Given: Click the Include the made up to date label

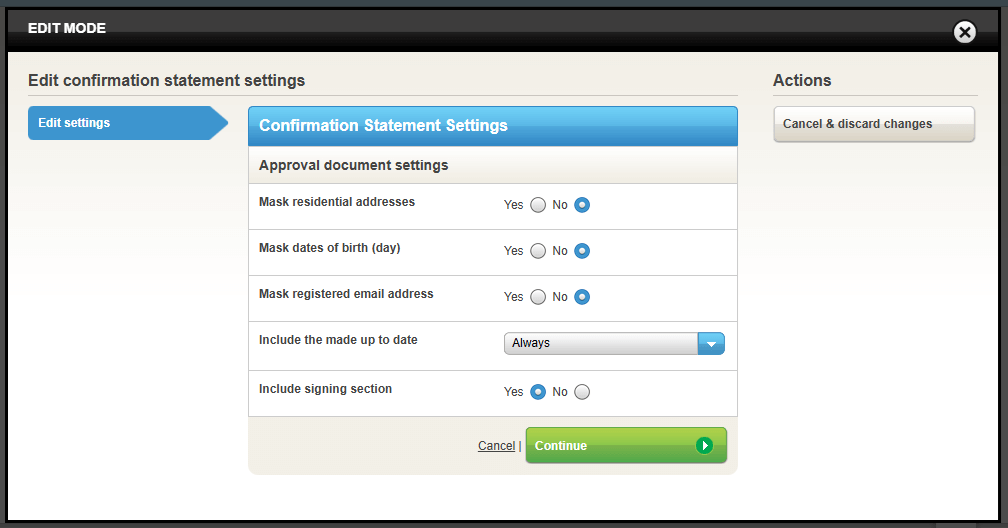Looking at the screenshot, I should [338, 340].
